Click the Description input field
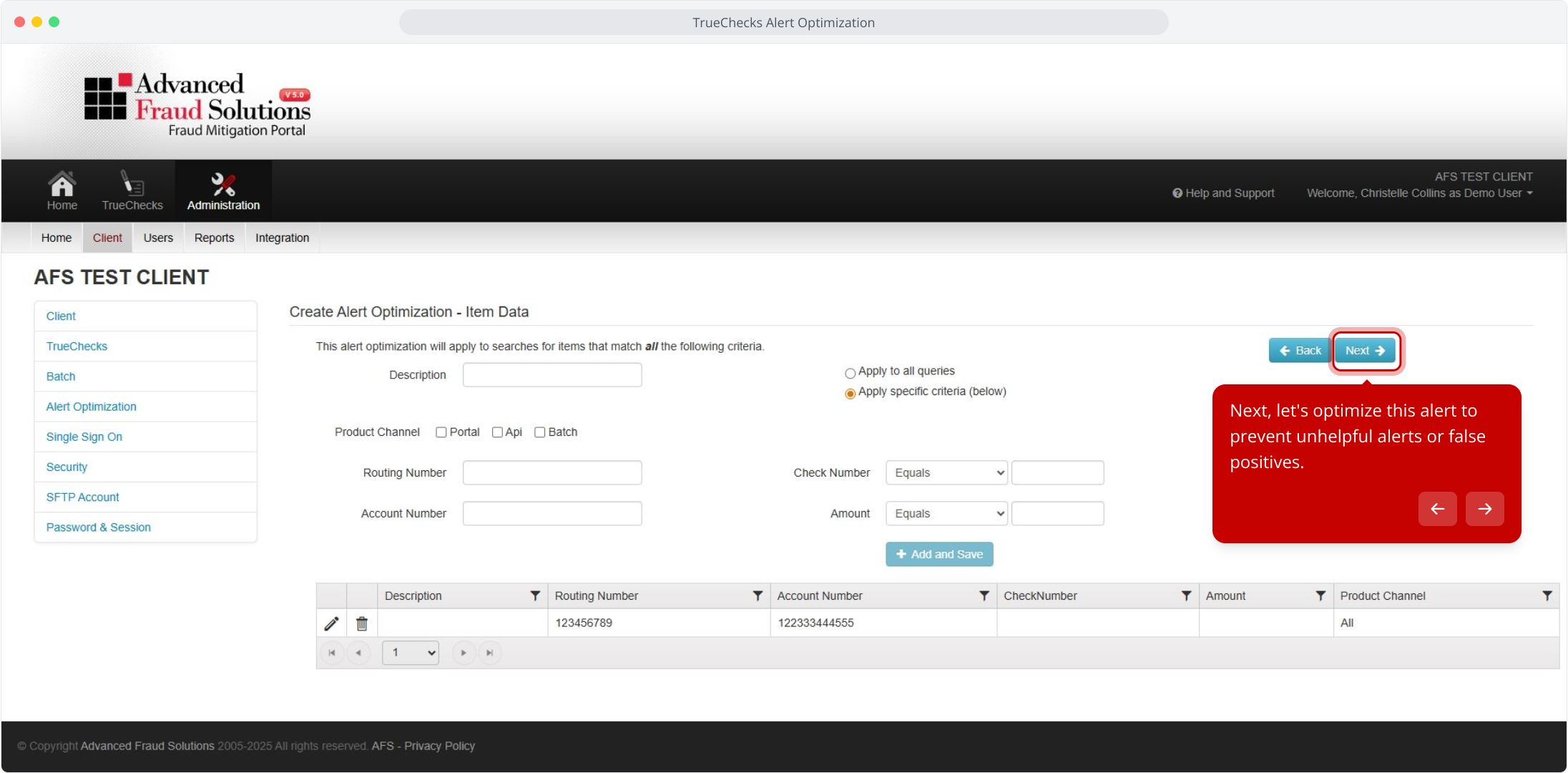The width and height of the screenshot is (1568, 773). [x=552, y=375]
